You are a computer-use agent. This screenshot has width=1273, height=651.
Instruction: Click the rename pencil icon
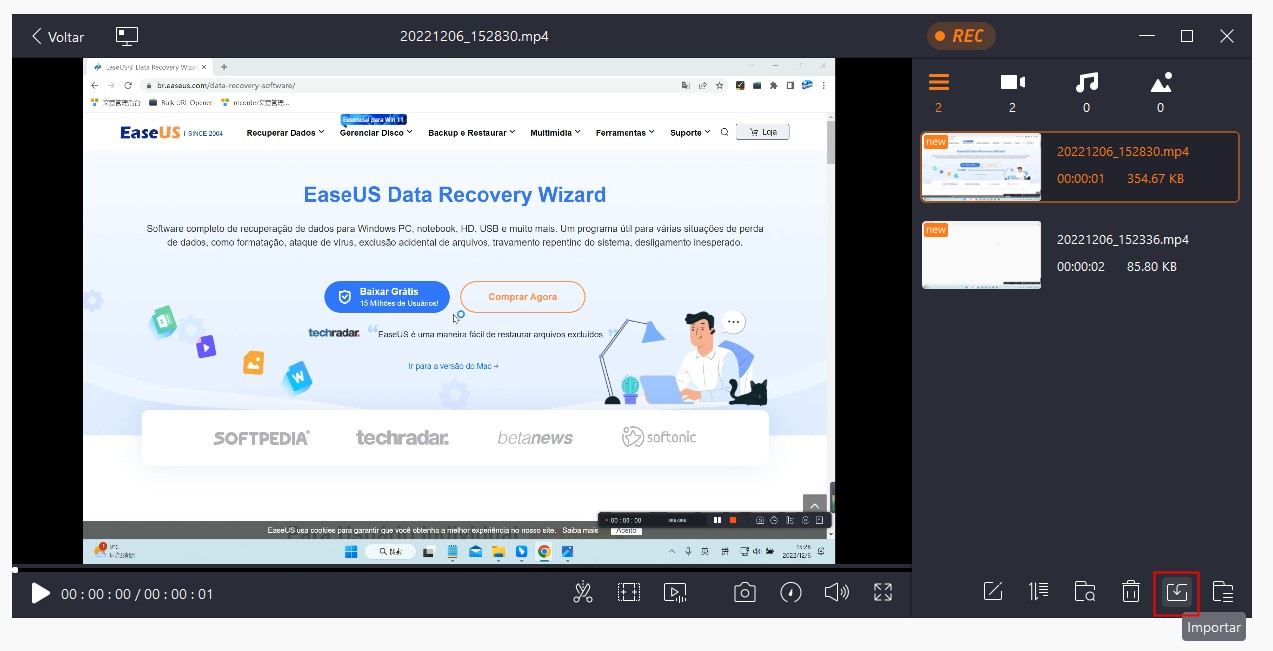coord(992,591)
